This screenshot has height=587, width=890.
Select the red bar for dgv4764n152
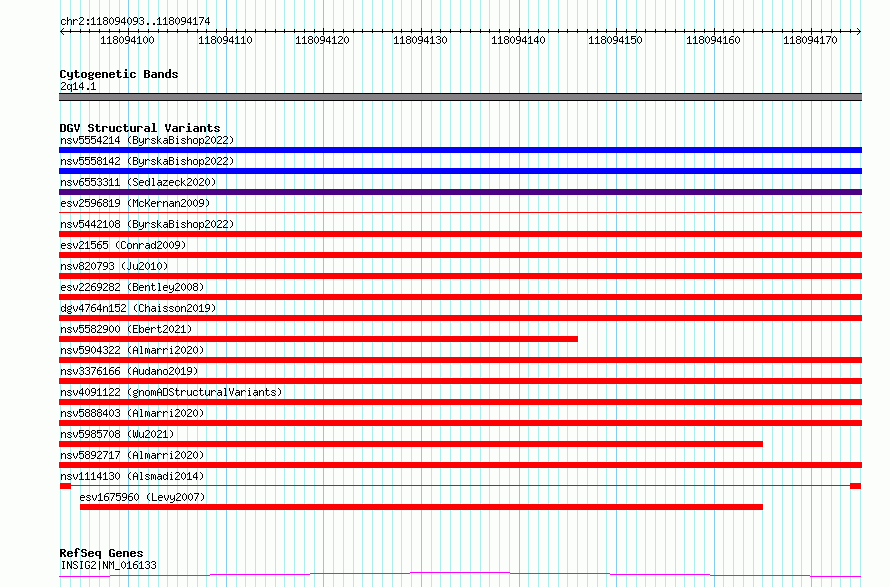pyautogui.click(x=460, y=318)
